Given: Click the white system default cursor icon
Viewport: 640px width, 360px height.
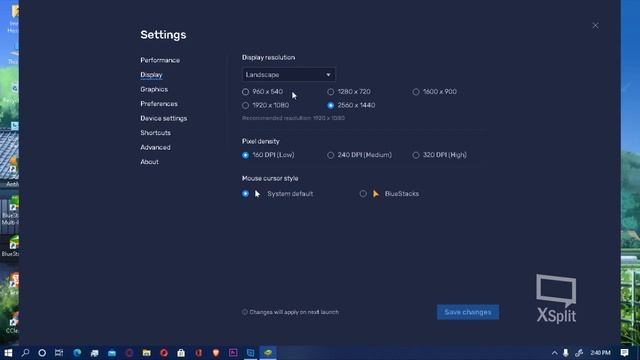Looking at the screenshot, I should click(257, 193).
